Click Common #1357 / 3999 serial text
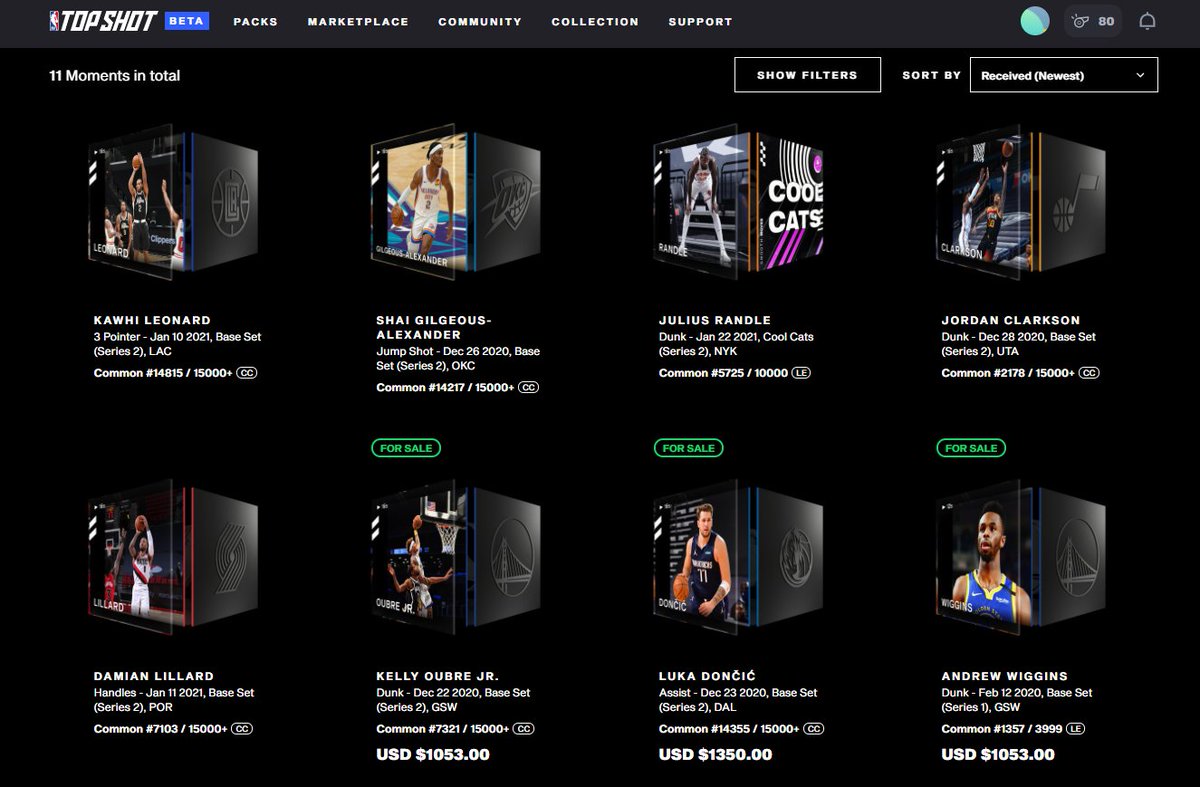The image size is (1200, 787). 1002,729
